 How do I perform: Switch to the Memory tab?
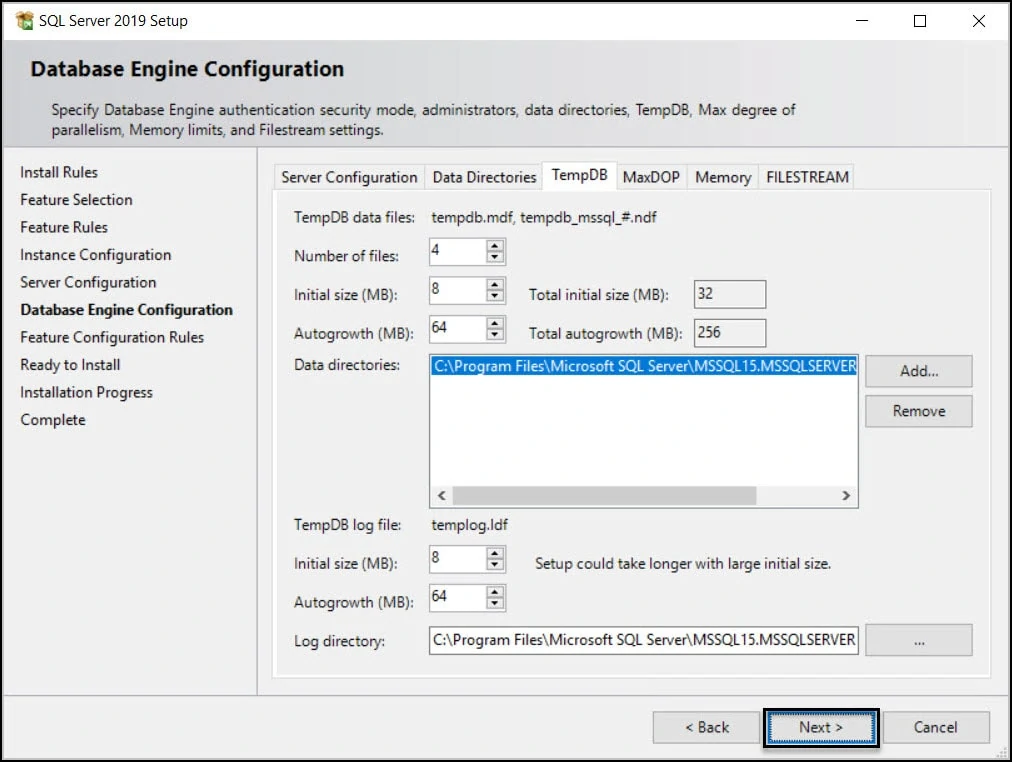tap(723, 177)
